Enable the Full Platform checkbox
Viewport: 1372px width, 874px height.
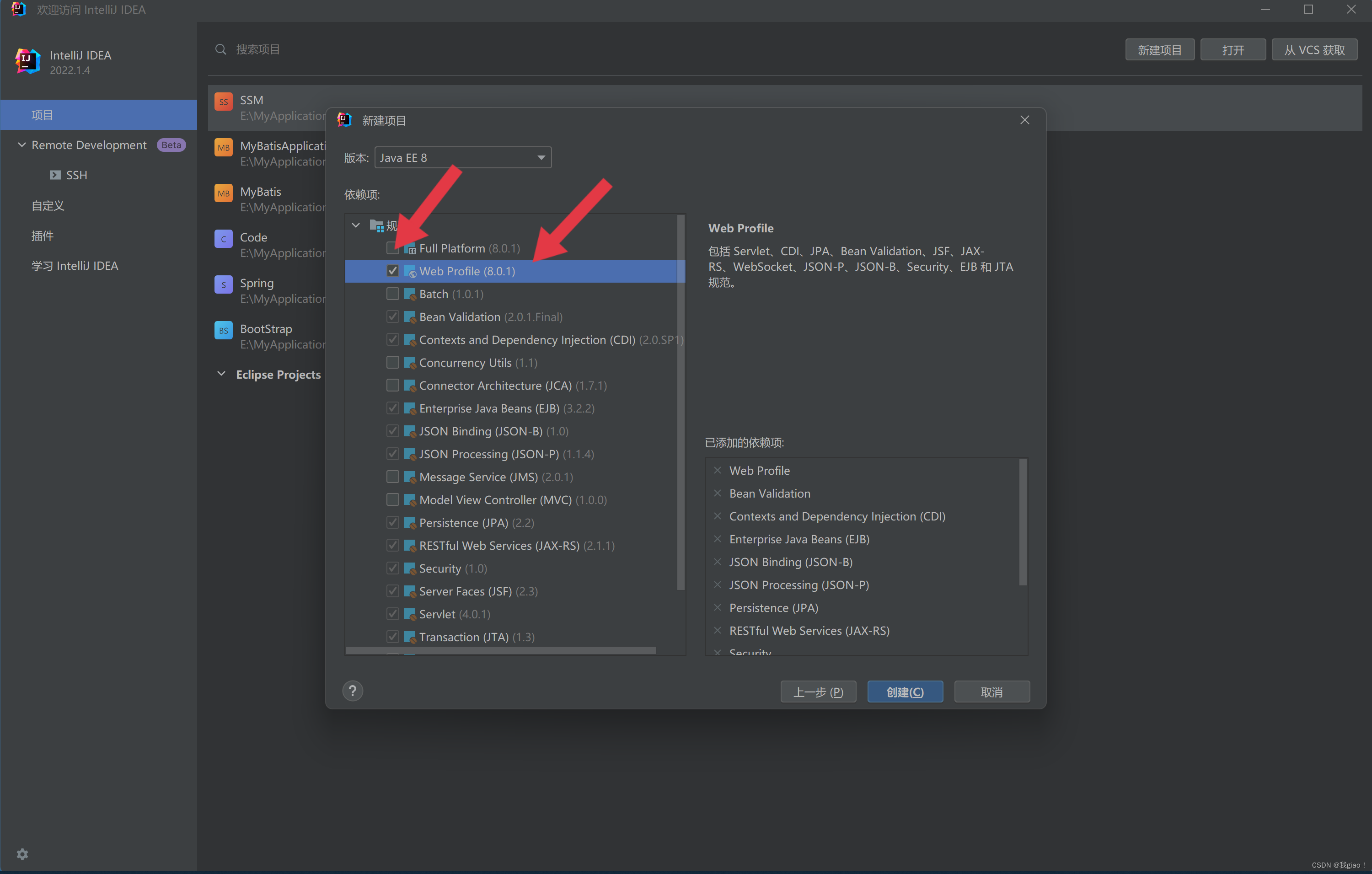tap(392, 248)
